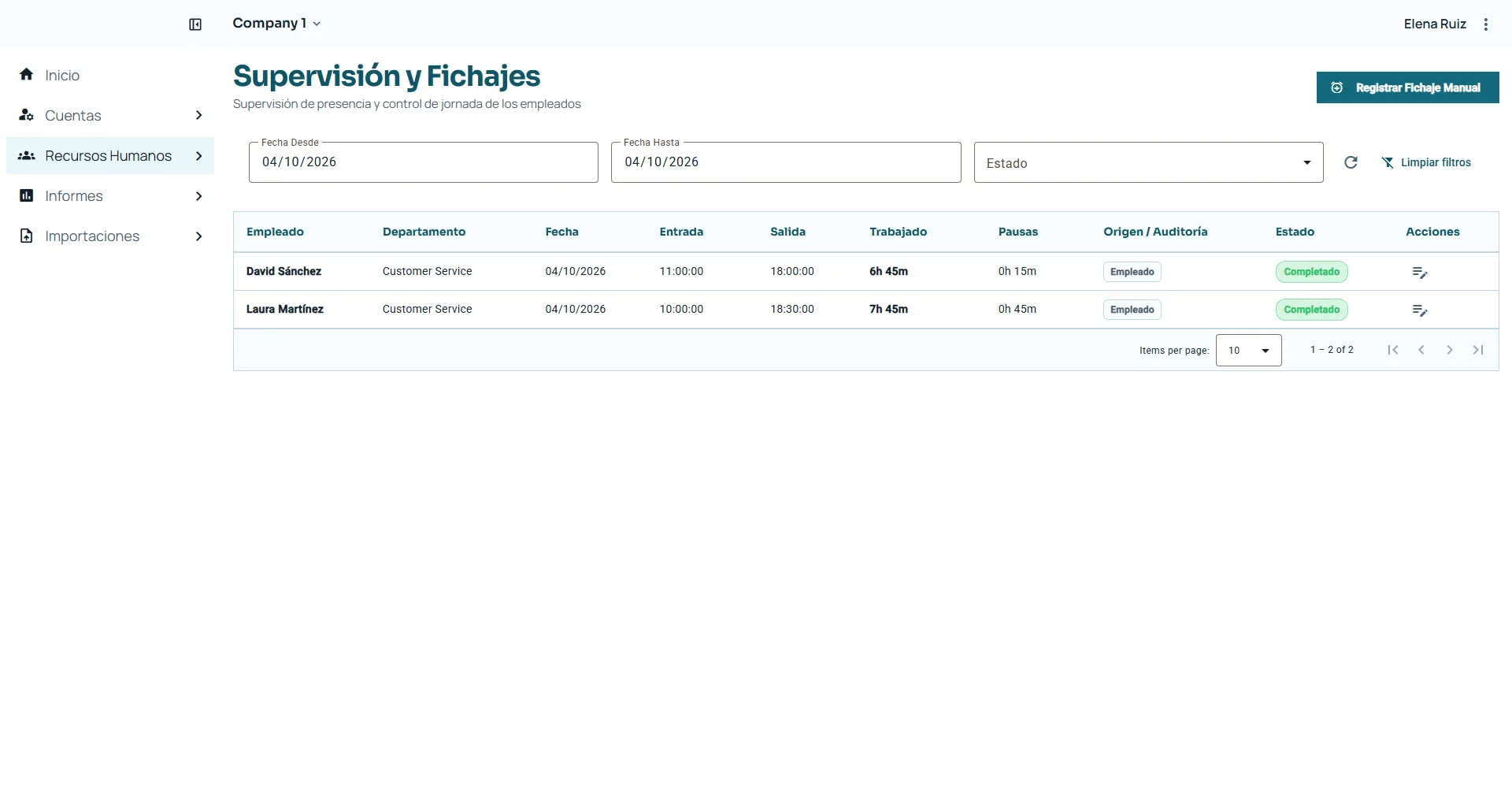This screenshot has width=1512, height=795.
Task: Open the Estado filter dropdown
Action: click(x=1148, y=162)
